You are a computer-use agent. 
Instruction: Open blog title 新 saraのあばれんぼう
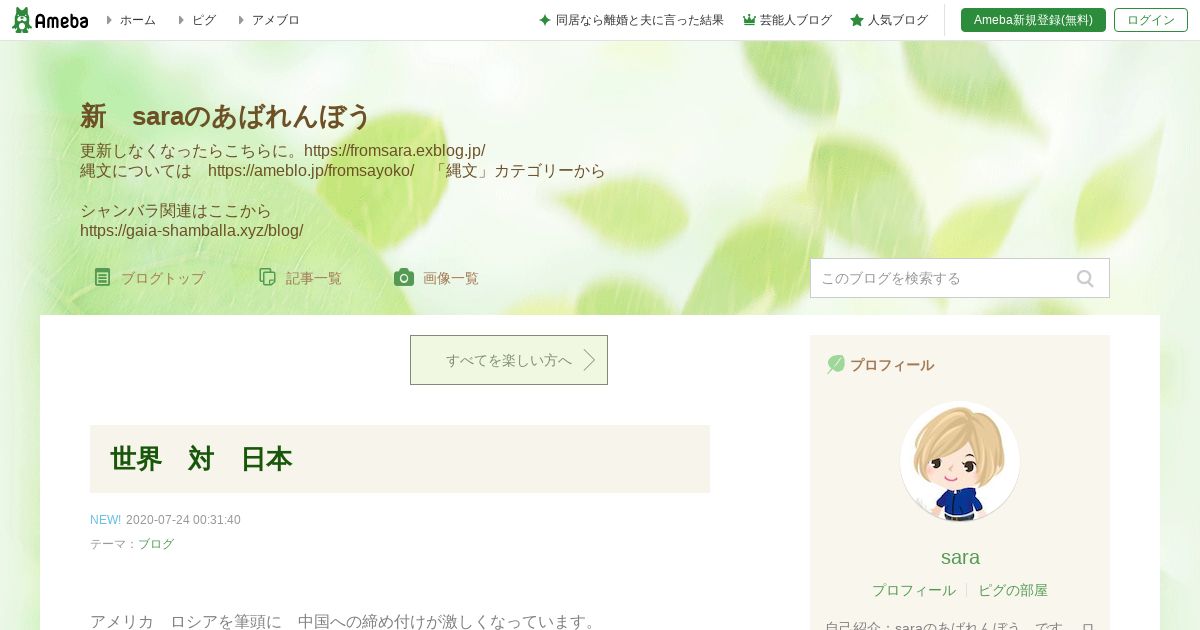click(225, 116)
